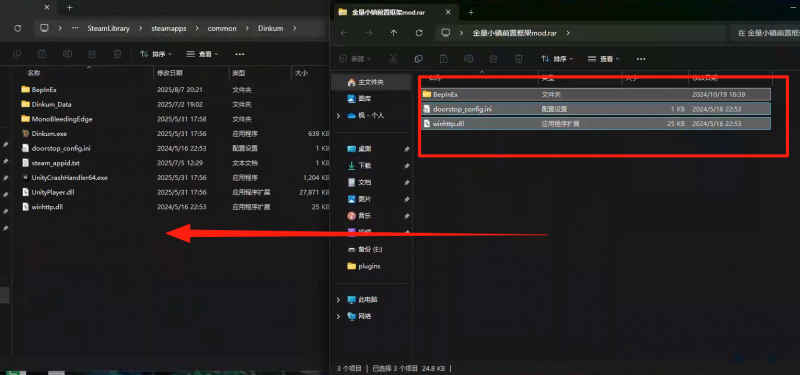Select winhttp.dll in the mod.rar window

[x=595, y=123]
